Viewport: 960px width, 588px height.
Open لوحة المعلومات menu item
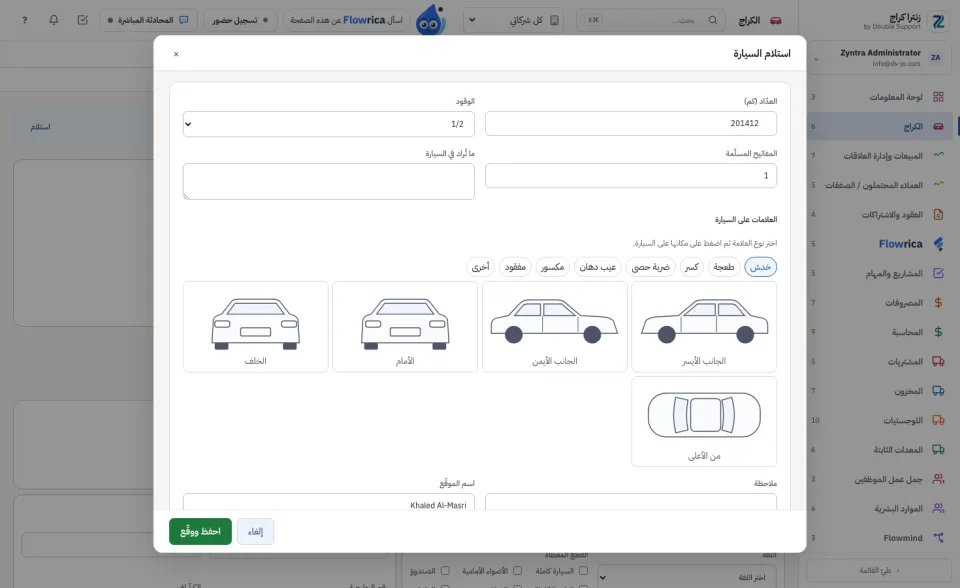[896, 97]
